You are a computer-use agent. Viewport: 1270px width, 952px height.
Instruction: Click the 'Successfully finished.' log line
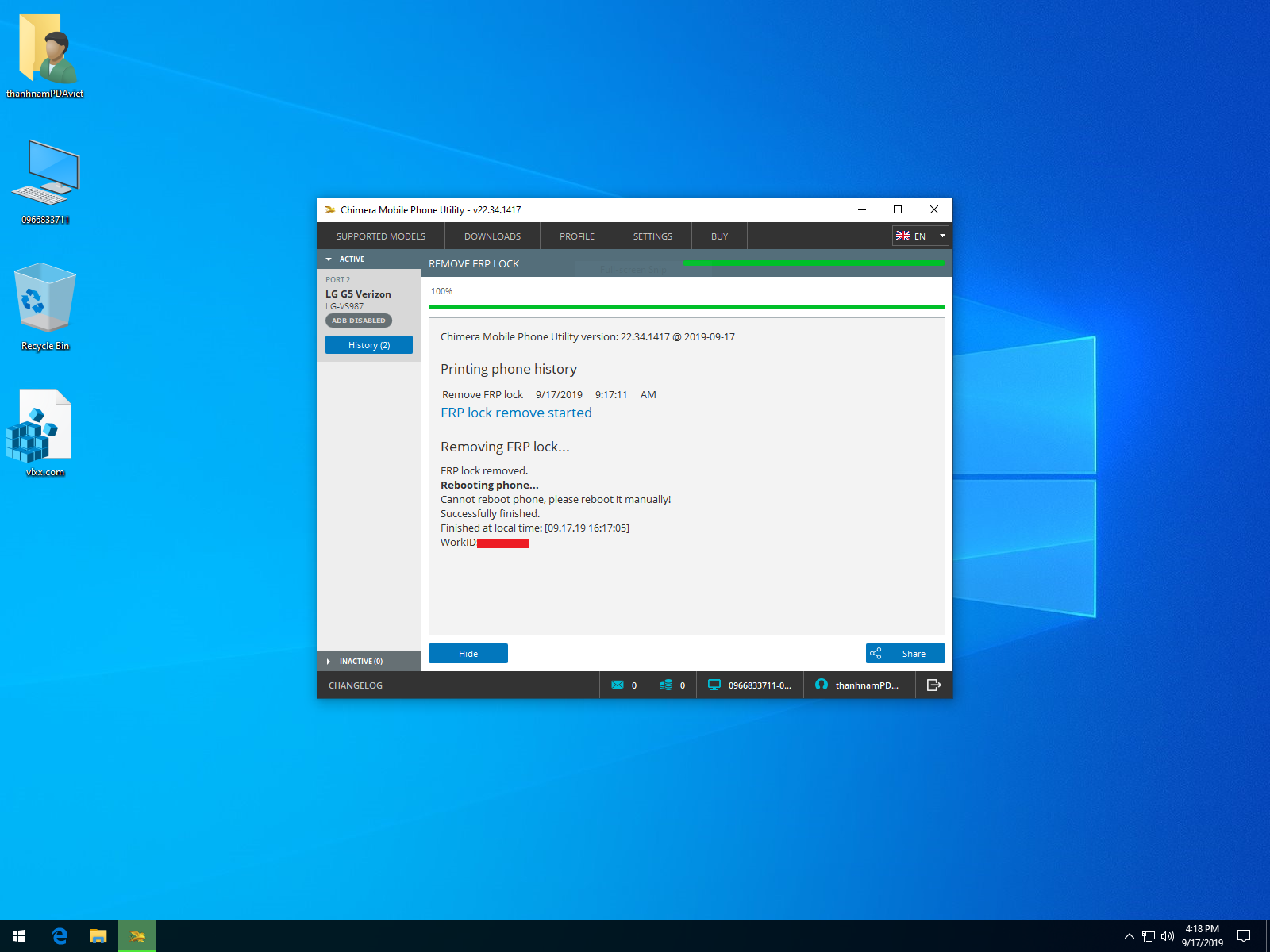[490, 514]
